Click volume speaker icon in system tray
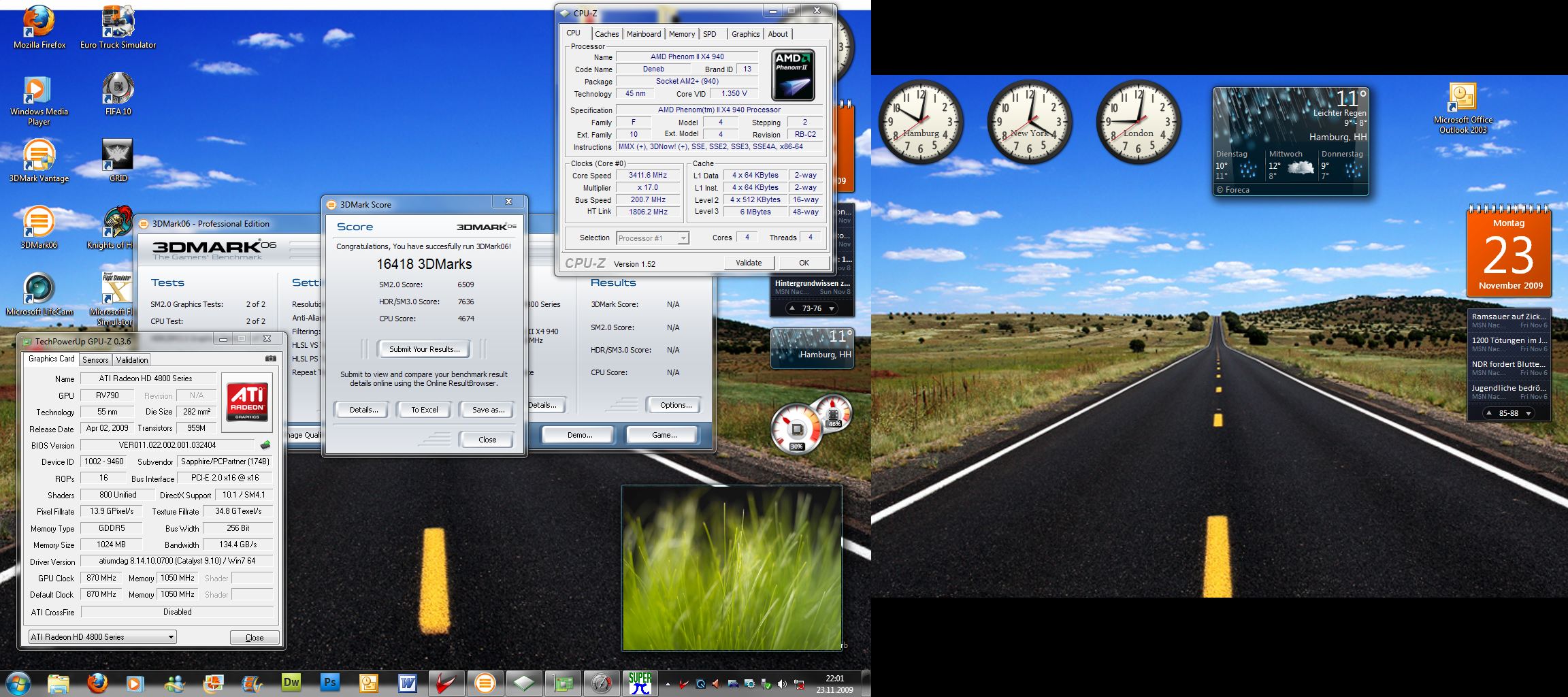Image resolution: width=1568 pixels, height=697 pixels. 782,684
